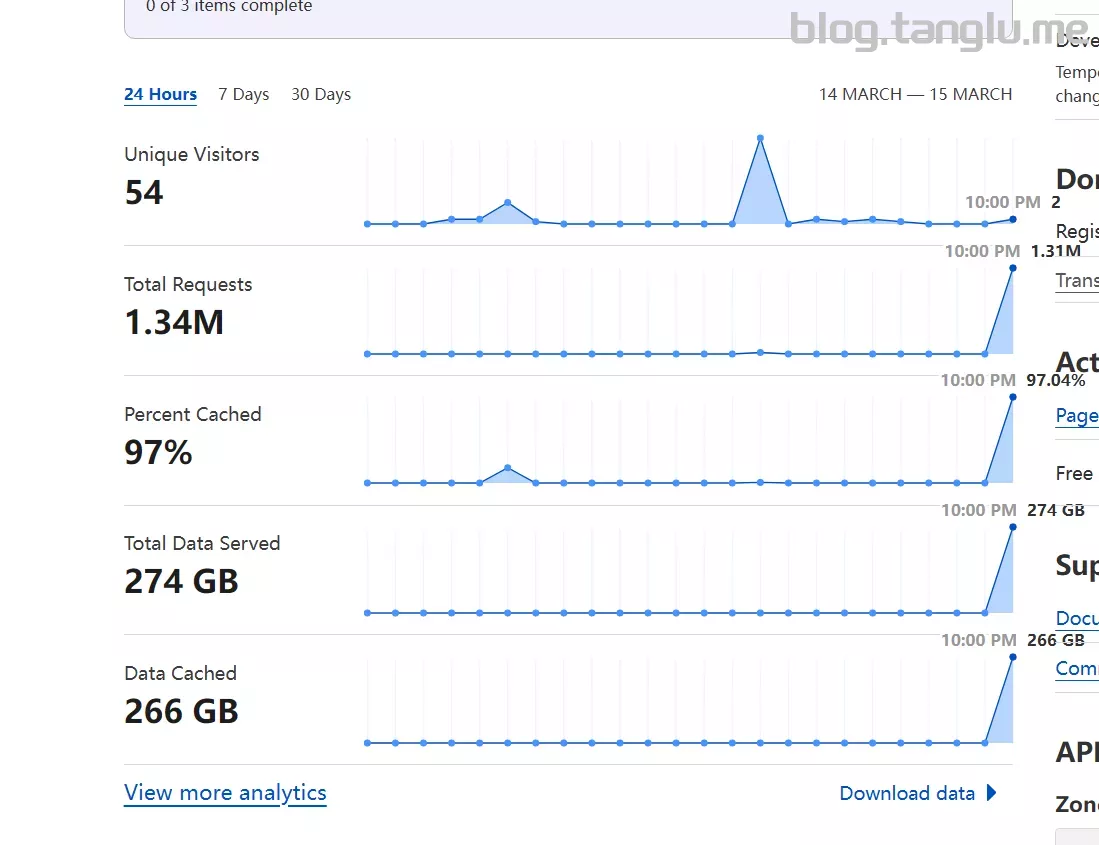
Task: Click the smaller early peak in Unique Visitors
Action: (508, 202)
